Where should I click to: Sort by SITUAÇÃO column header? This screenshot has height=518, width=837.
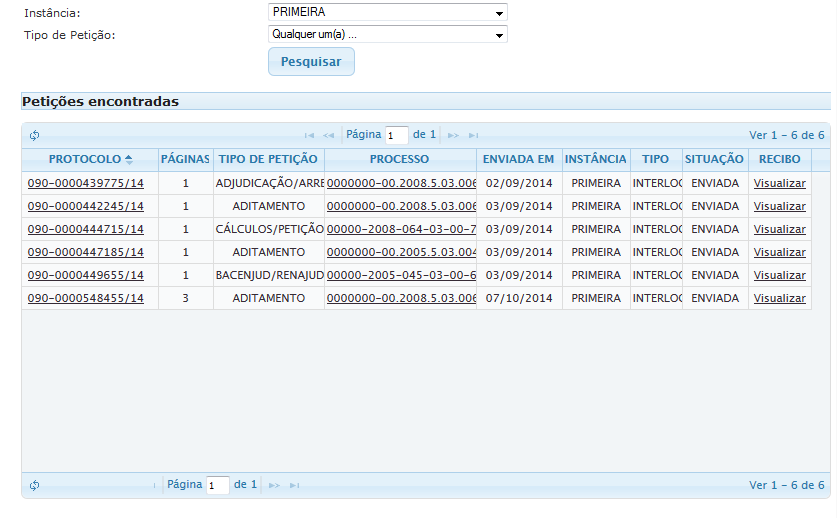point(714,159)
